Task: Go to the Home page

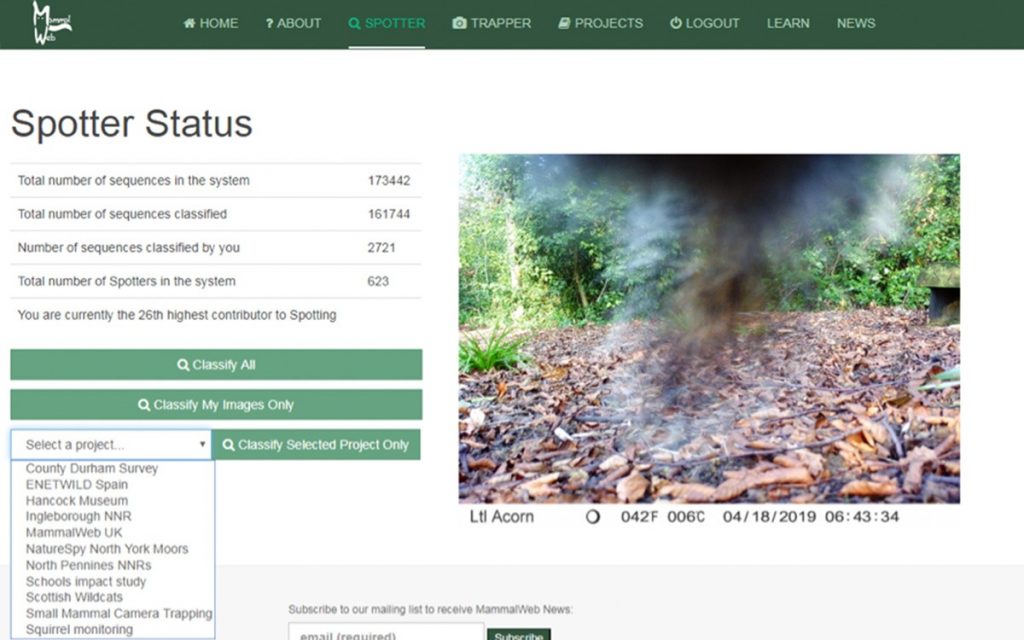Action: [x=211, y=23]
